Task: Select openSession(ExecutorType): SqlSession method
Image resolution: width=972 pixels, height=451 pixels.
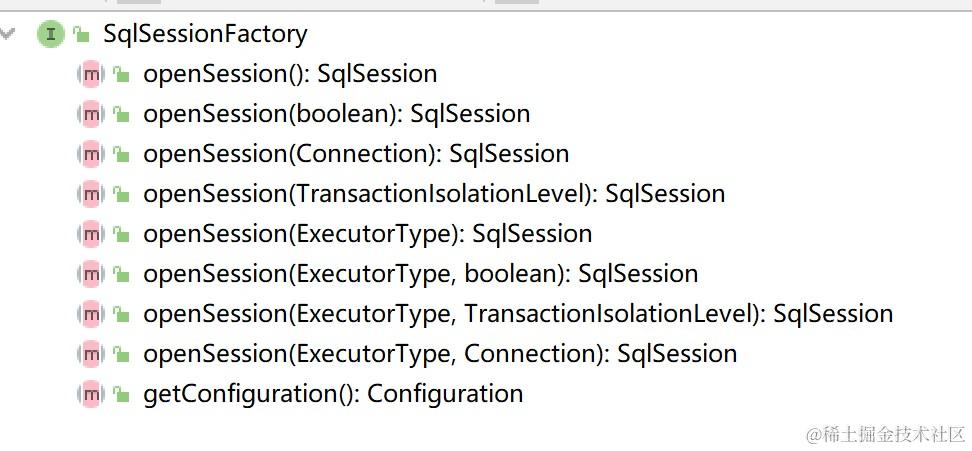Action: [x=367, y=234]
